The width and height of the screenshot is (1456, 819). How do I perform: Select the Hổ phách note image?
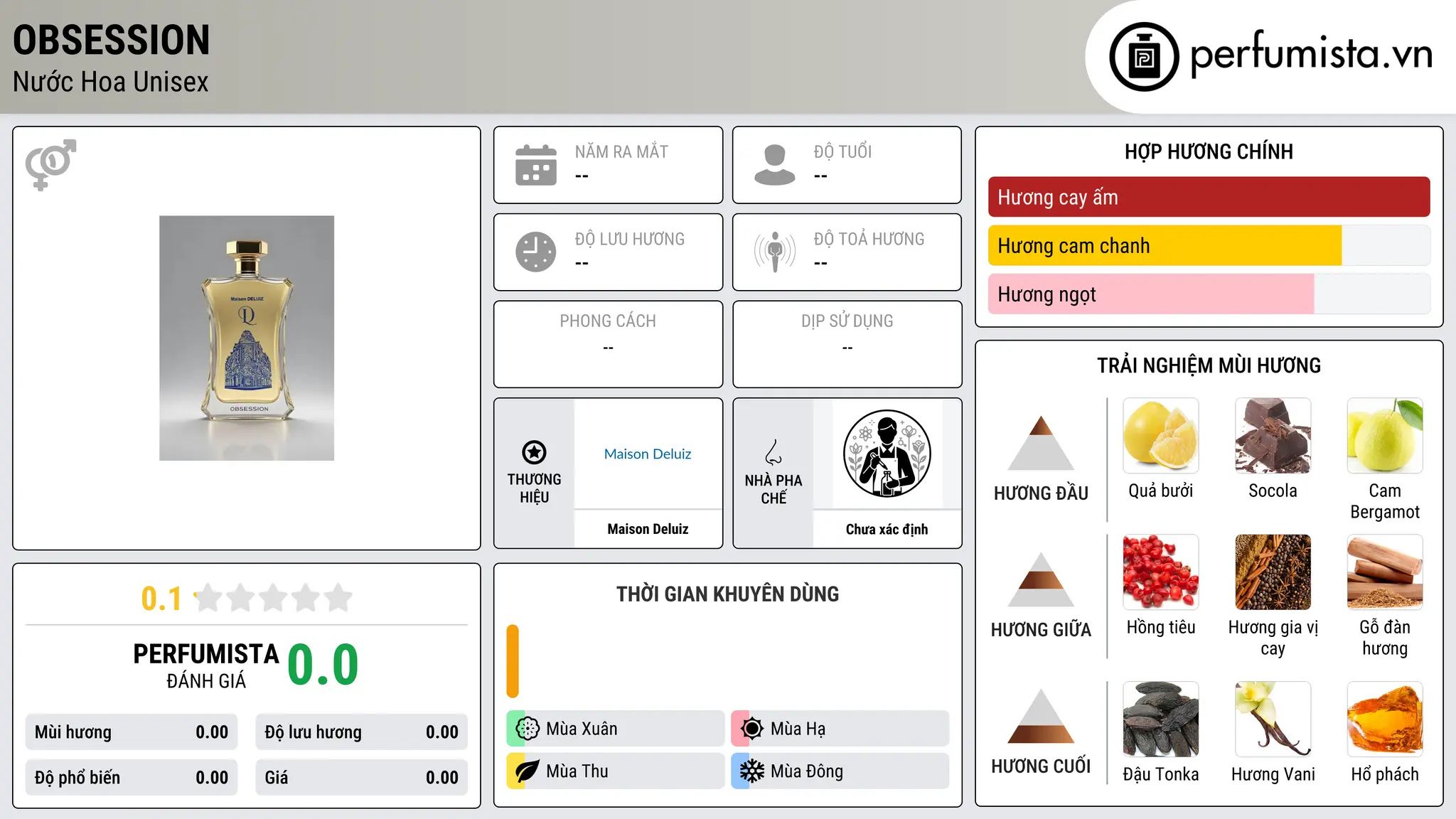1385,719
